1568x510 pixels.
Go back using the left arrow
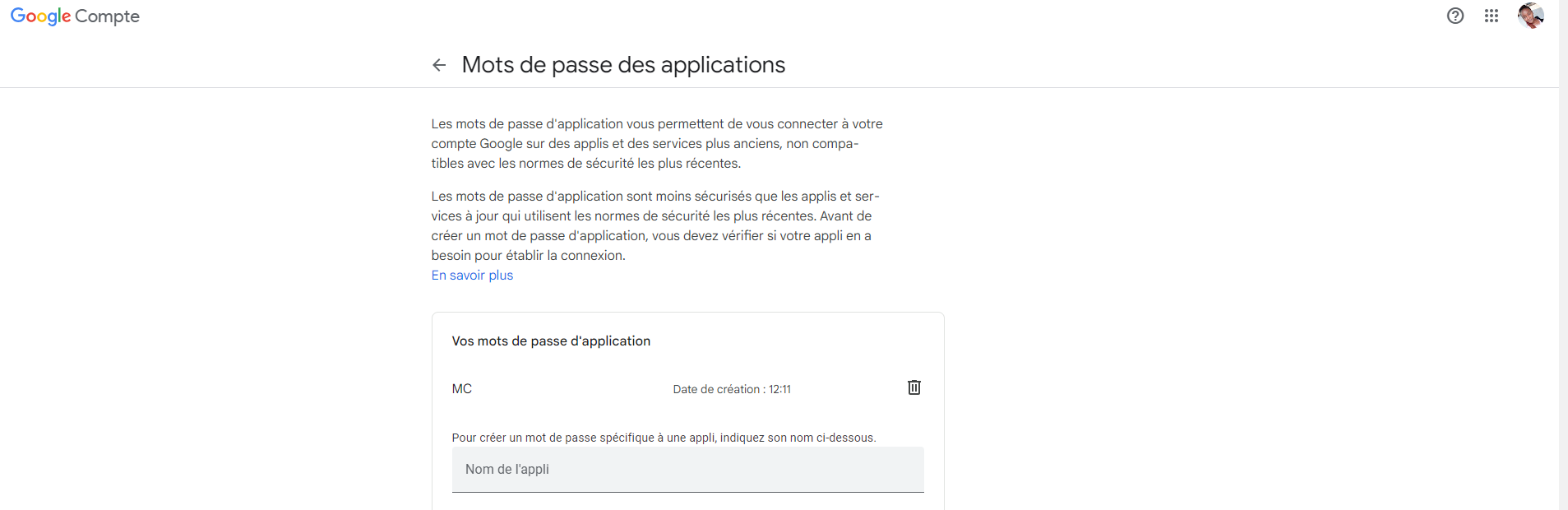[439, 65]
